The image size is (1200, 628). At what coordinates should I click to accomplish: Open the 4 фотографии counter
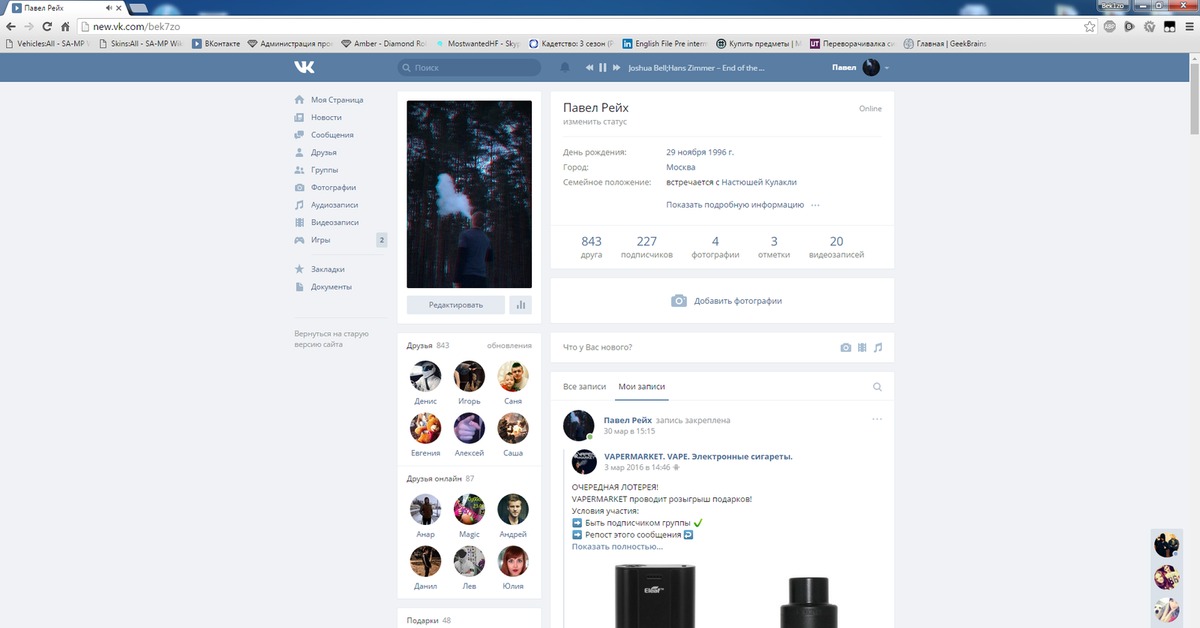[715, 247]
